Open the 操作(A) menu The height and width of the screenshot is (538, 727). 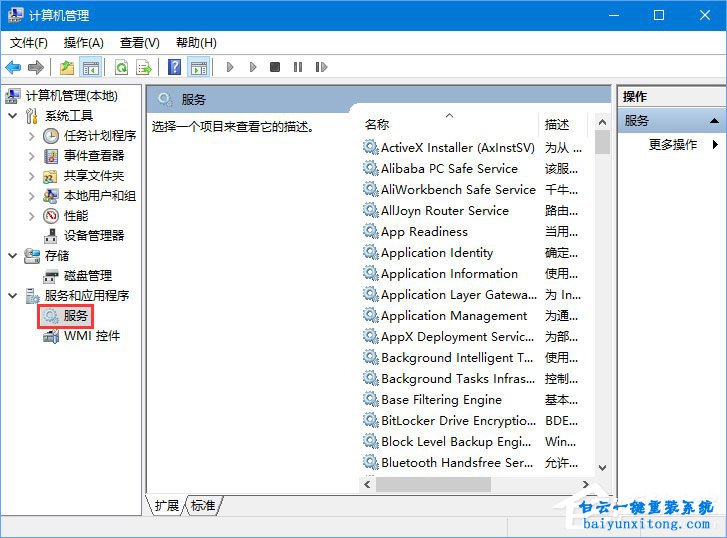coord(84,43)
